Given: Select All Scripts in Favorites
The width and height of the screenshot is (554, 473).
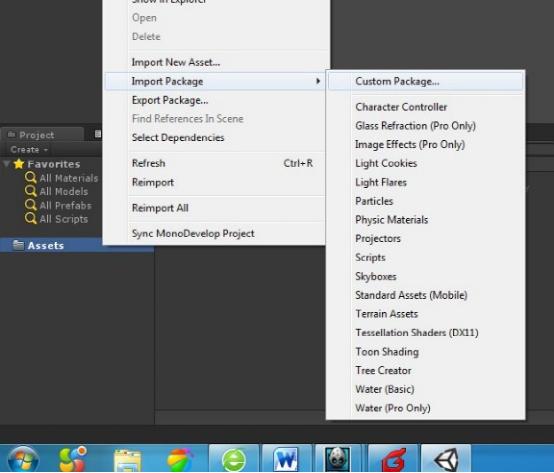Looking at the screenshot, I should point(64,219).
